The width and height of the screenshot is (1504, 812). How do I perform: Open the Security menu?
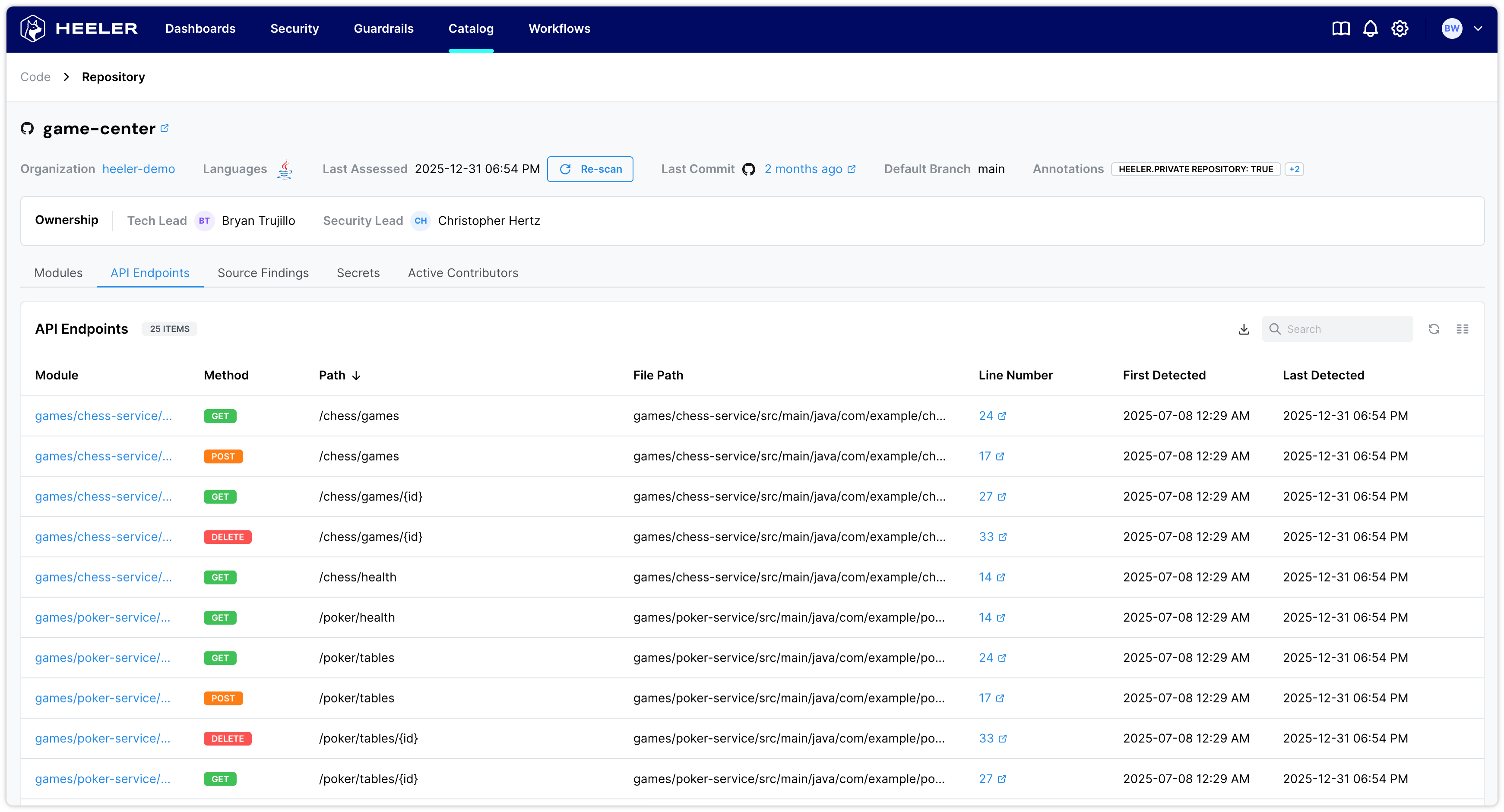pos(294,28)
